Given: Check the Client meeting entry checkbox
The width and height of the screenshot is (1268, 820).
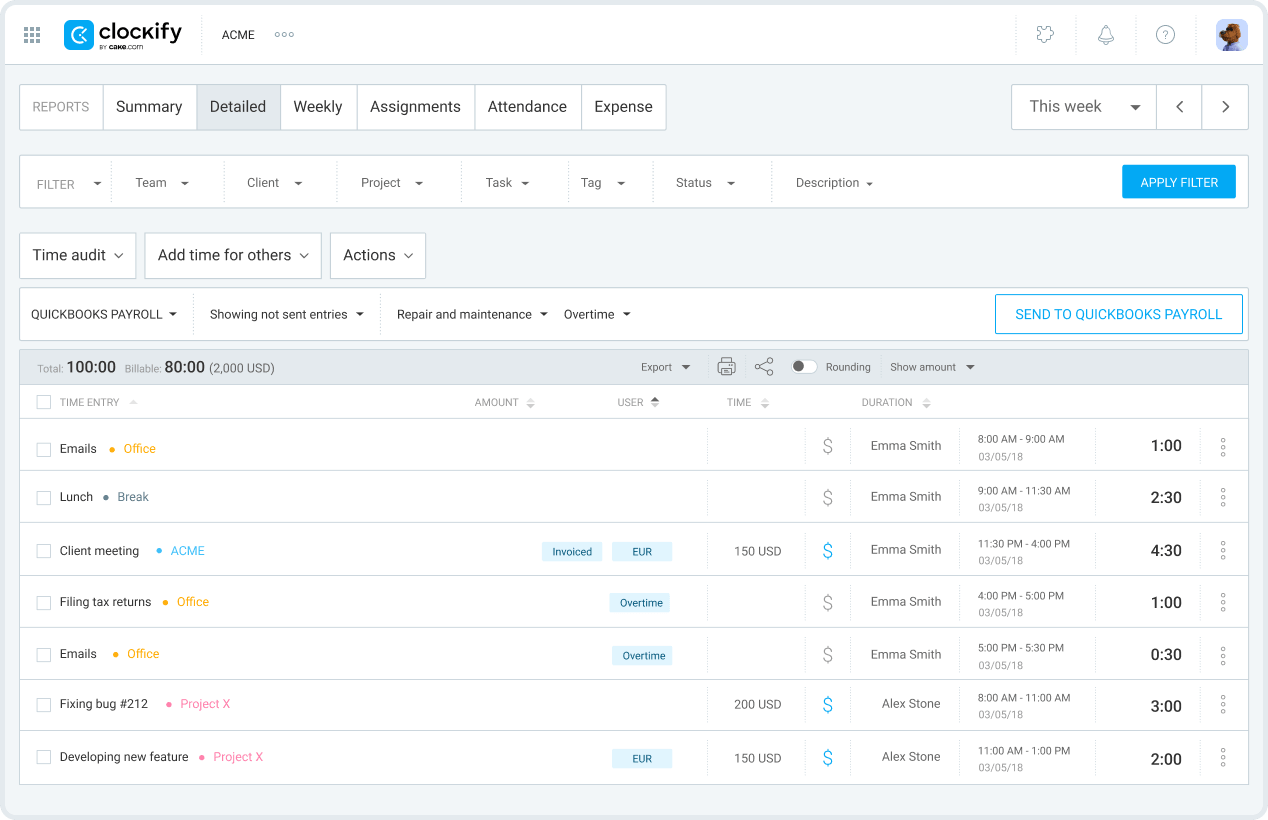Looking at the screenshot, I should point(44,551).
